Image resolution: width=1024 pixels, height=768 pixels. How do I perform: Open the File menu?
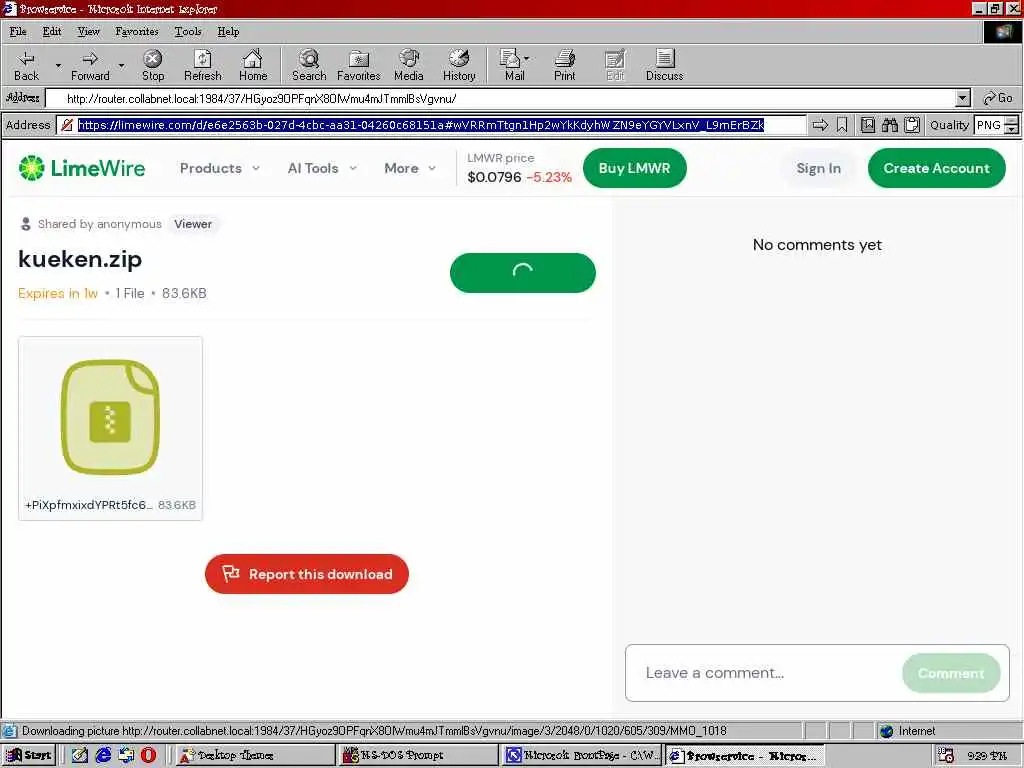(18, 31)
